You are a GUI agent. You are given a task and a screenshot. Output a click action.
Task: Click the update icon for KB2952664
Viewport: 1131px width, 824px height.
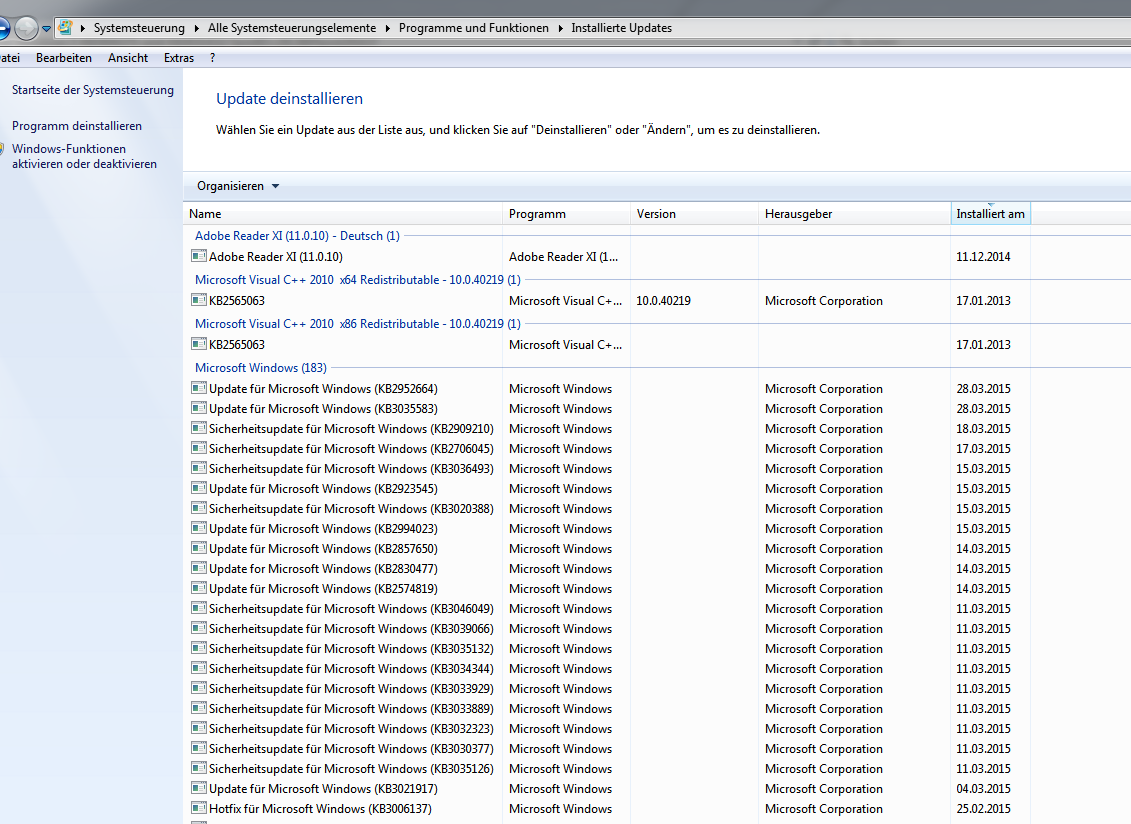[198, 389]
